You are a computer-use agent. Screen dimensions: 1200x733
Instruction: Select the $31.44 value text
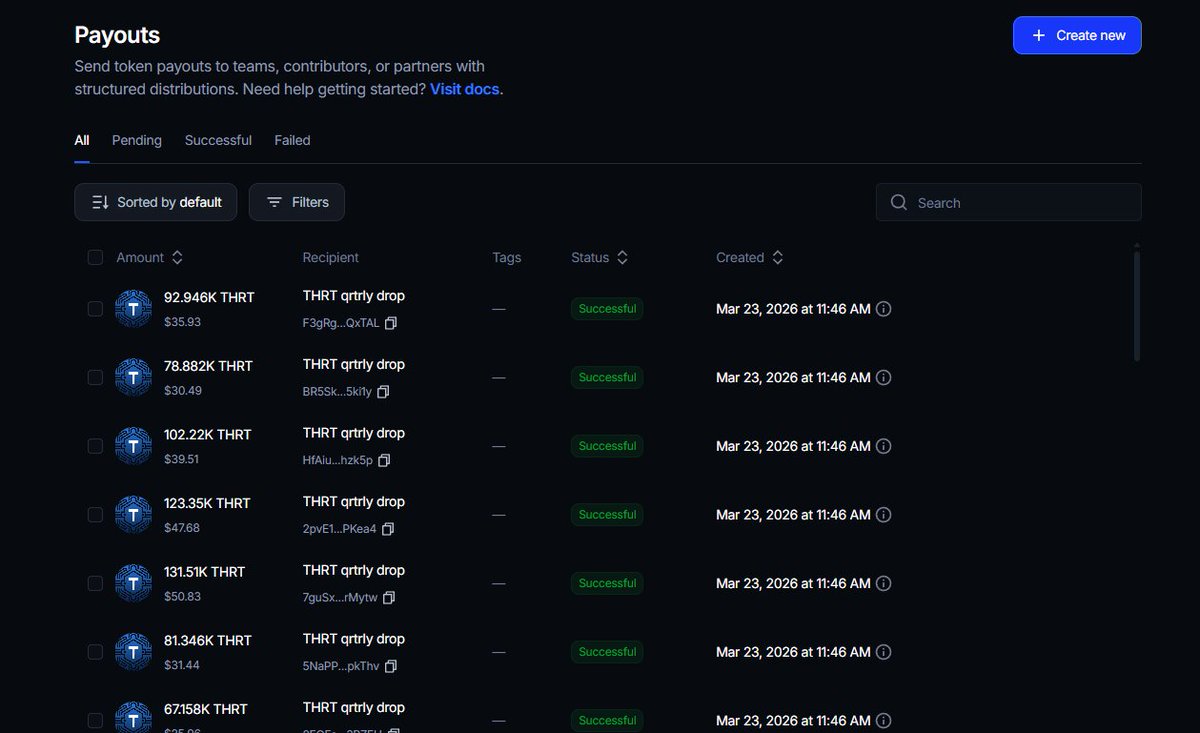(182, 665)
